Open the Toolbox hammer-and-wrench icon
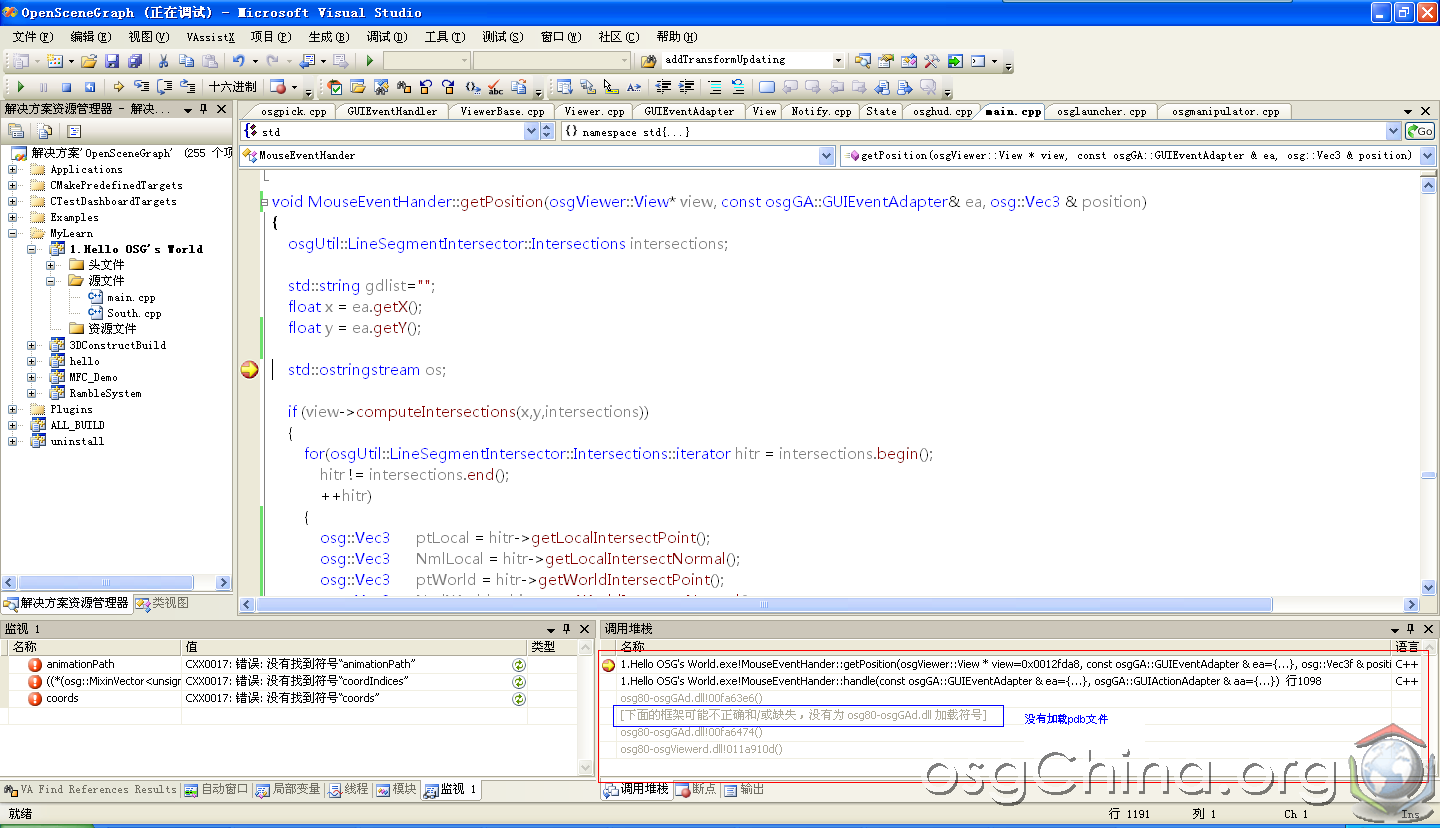The height and width of the screenshot is (828, 1440). point(932,61)
